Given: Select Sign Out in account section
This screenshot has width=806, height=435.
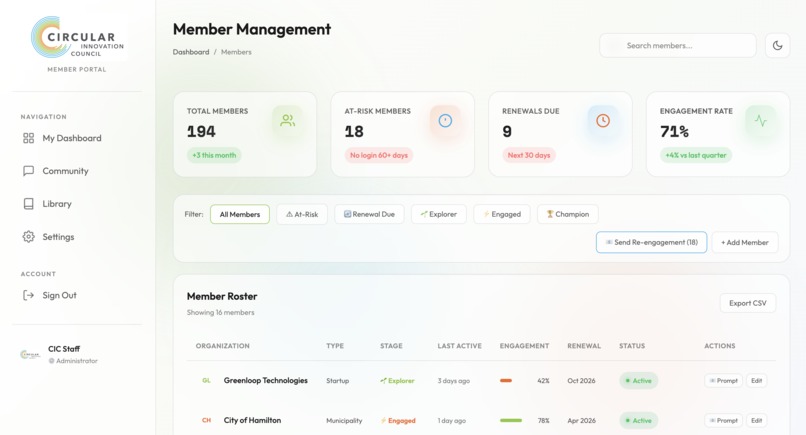Looking at the screenshot, I should (77, 295).
